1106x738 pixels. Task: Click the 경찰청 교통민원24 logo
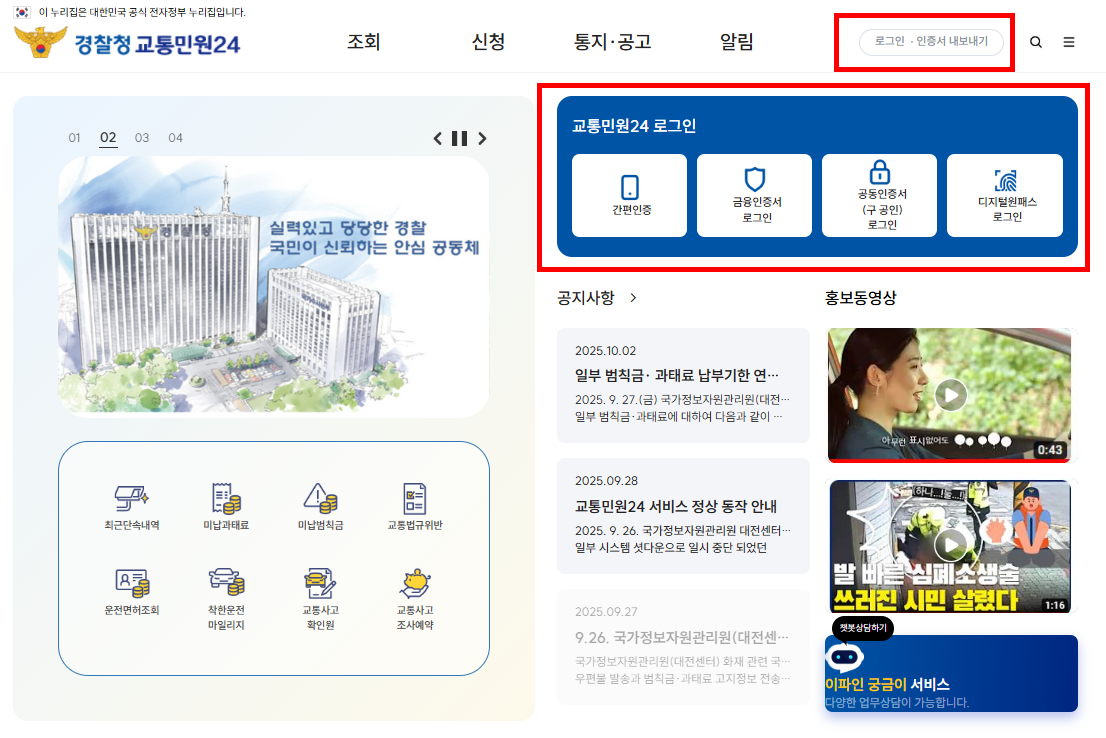click(x=128, y=43)
